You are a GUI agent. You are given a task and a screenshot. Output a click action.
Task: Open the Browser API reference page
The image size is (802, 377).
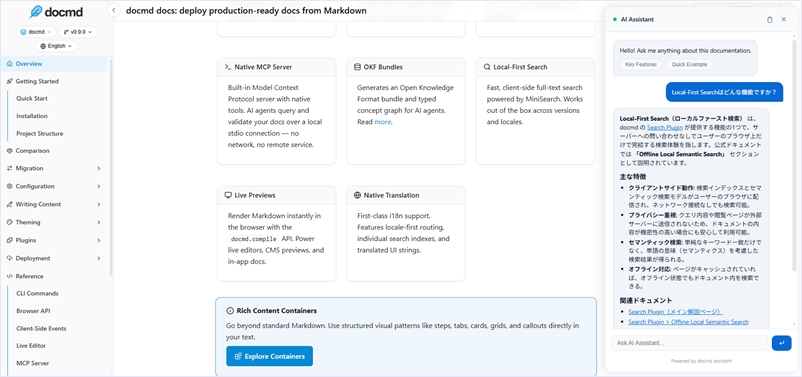coord(33,311)
